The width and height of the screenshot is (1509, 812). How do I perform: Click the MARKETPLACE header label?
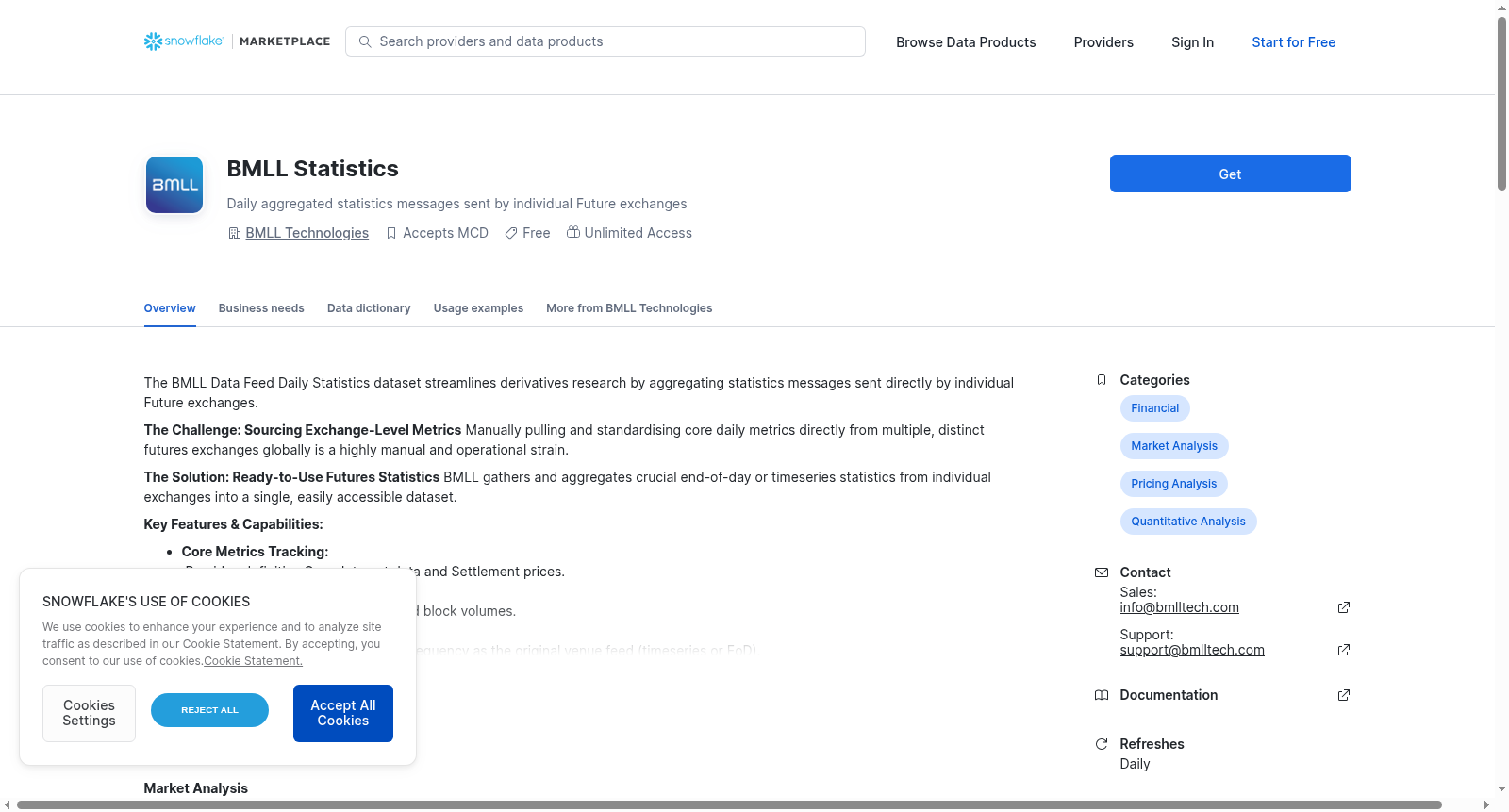click(x=285, y=41)
